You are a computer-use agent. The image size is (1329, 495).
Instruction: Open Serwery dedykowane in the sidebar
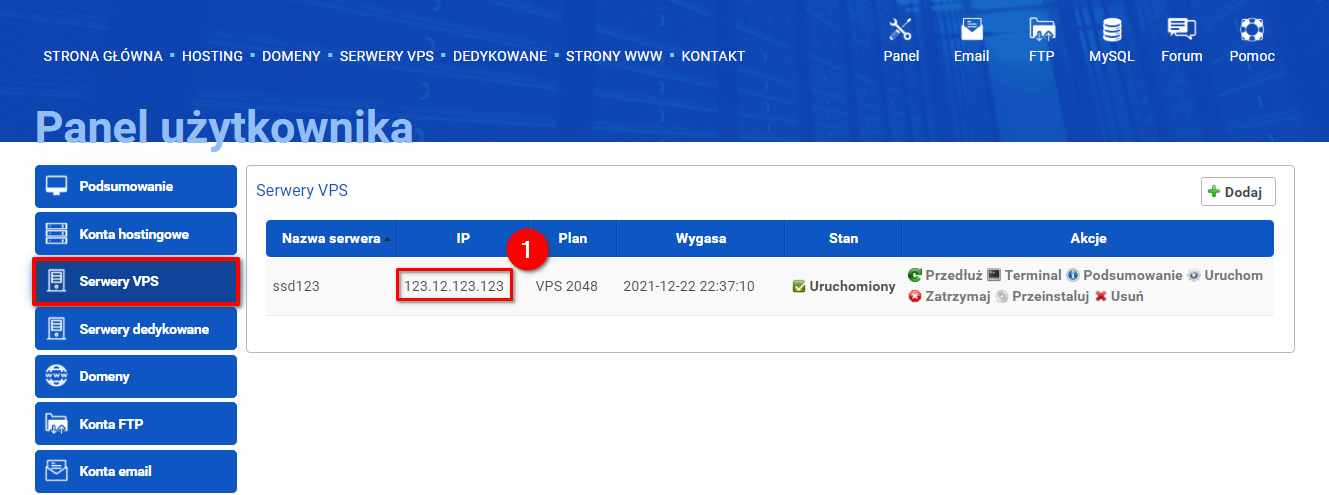pyautogui.click(x=136, y=329)
